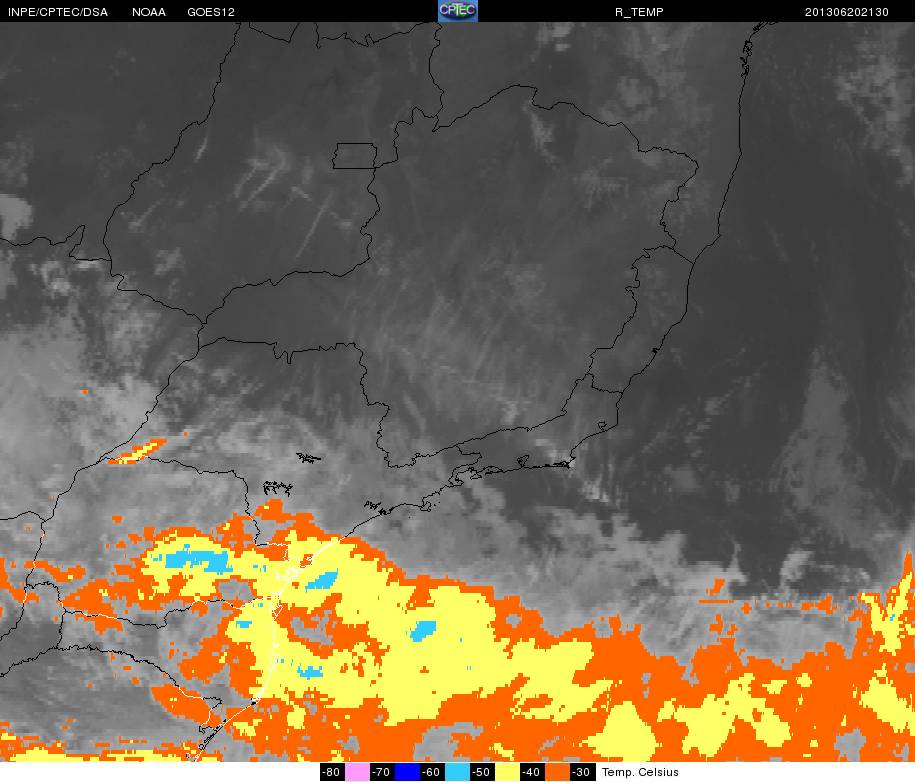Click the -60 legend value

[x=432, y=772]
